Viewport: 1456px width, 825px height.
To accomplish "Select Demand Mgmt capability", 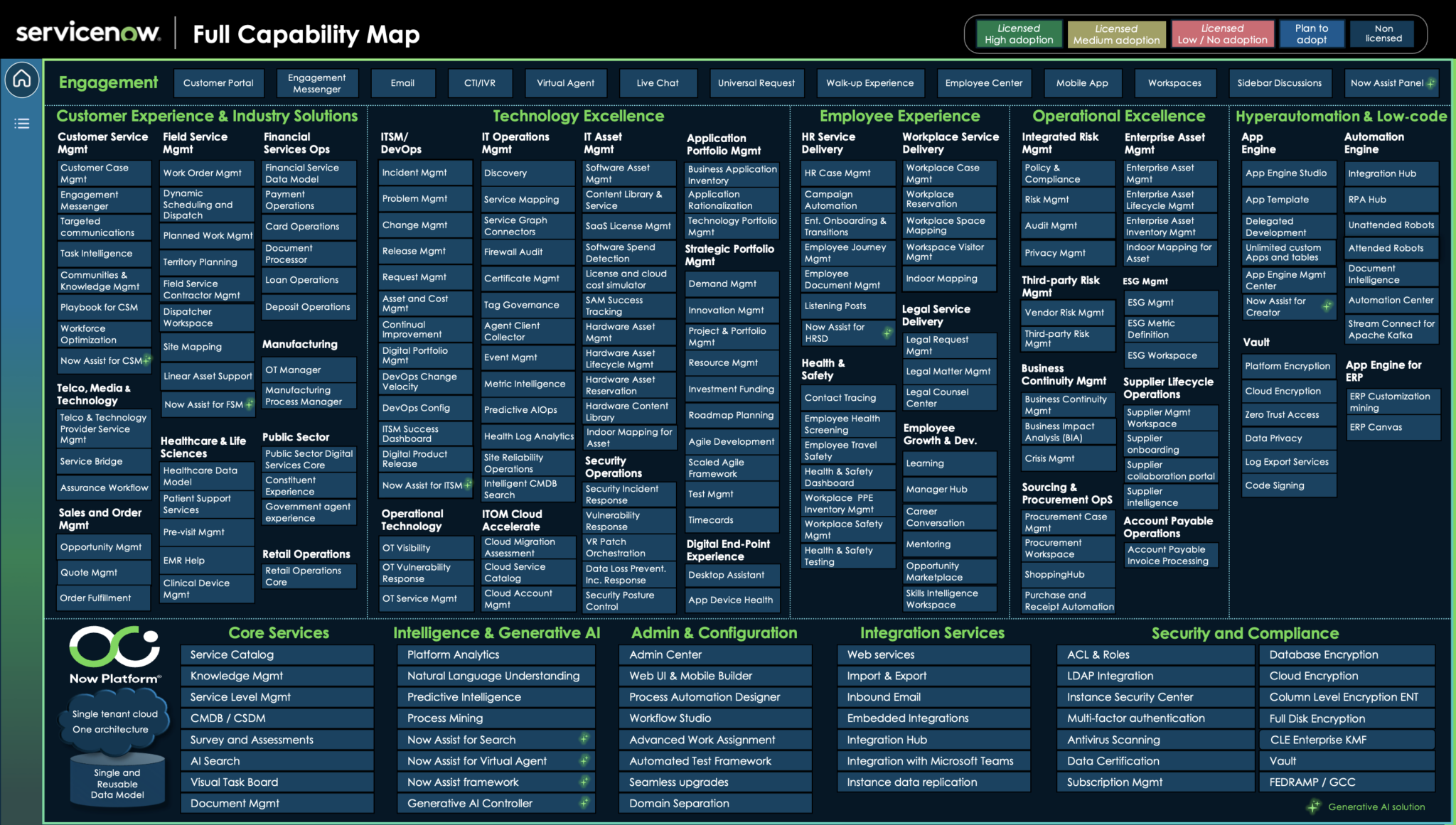I will point(732,284).
